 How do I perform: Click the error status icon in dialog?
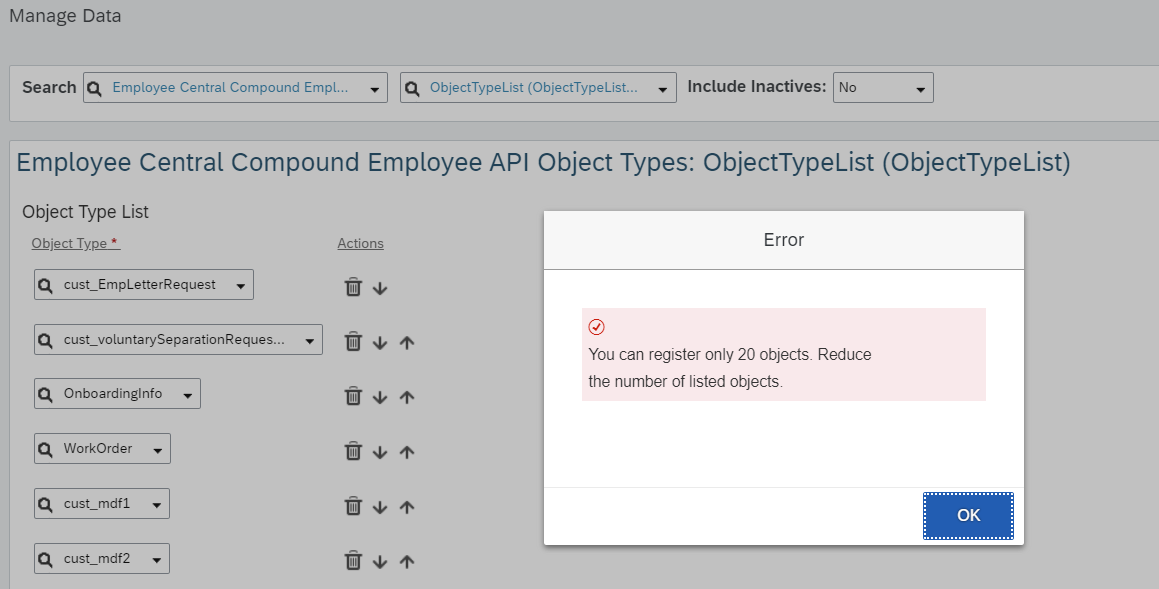click(597, 327)
